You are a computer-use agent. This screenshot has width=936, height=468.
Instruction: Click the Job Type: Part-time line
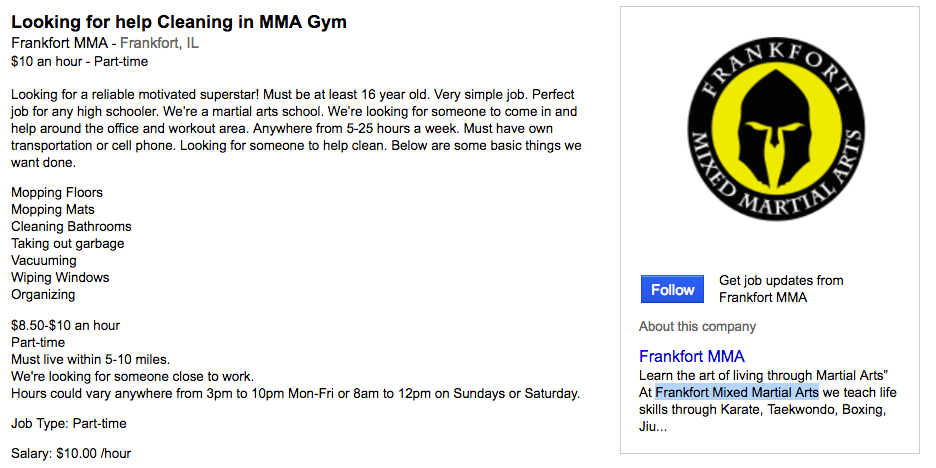click(x=69, y=423)
